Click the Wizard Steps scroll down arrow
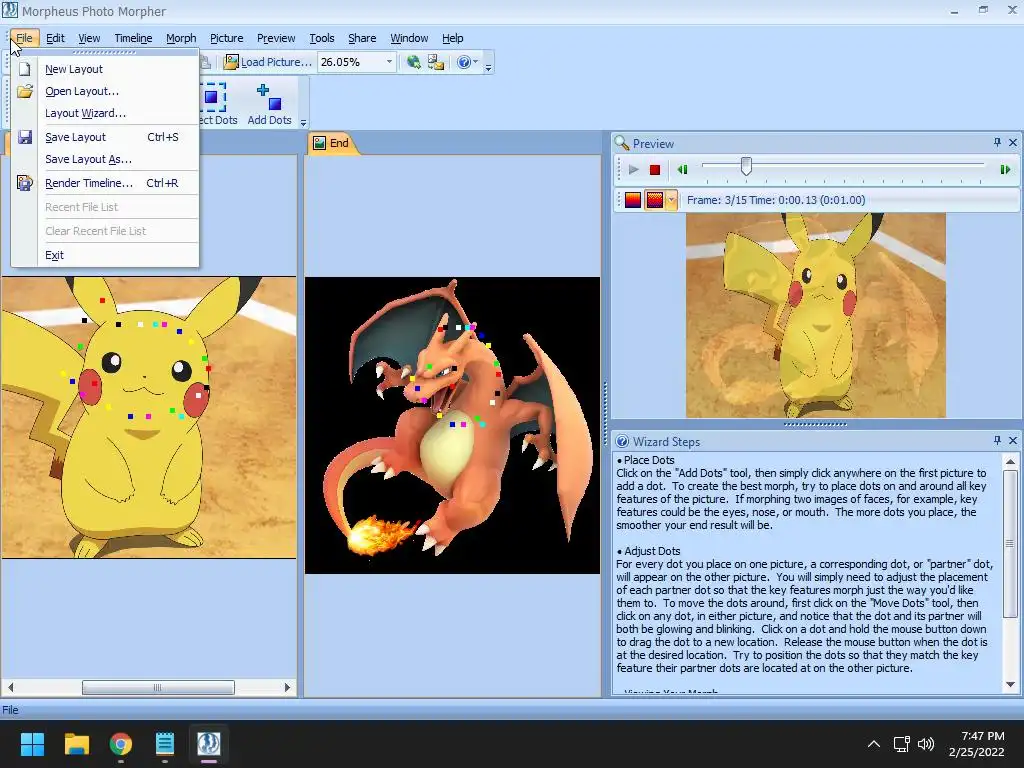The image size is (1024, 768). (1010, 684)
